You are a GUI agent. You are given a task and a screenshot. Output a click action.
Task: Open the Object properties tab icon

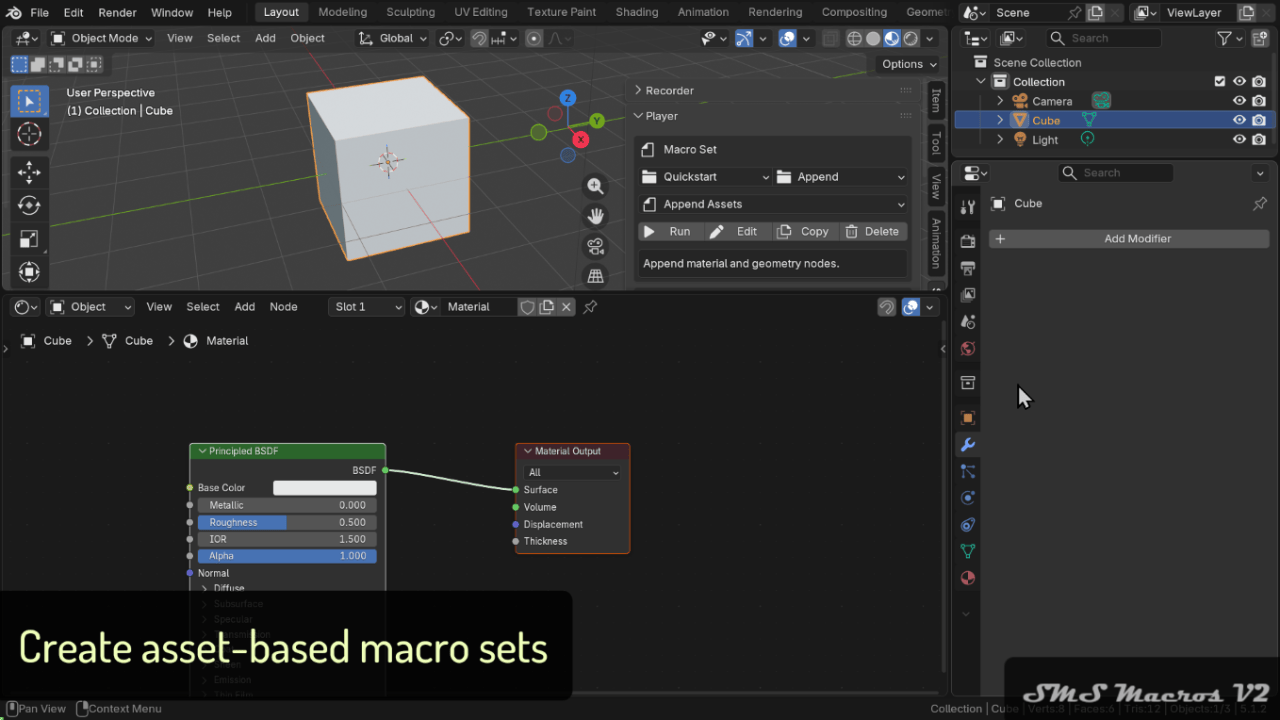coord(968,418)
